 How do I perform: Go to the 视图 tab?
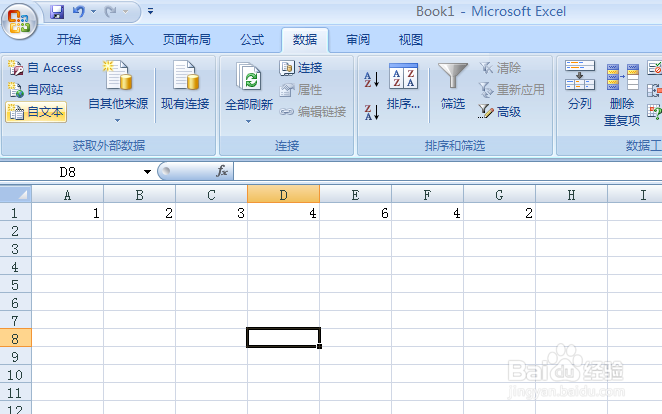point(411,40)
